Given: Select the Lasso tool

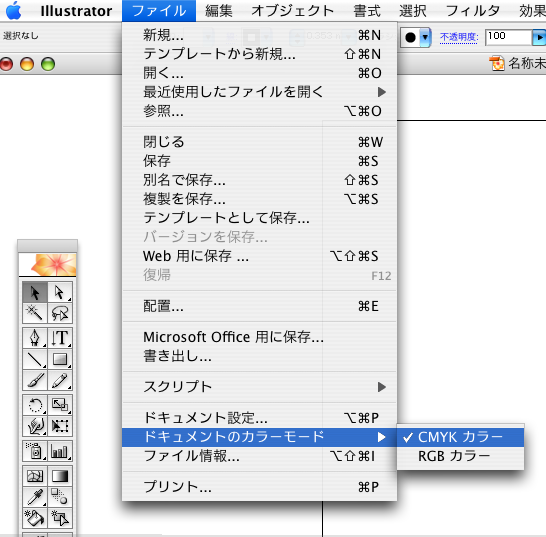Looking at the screenshot, I should click(x=60, y=313).
